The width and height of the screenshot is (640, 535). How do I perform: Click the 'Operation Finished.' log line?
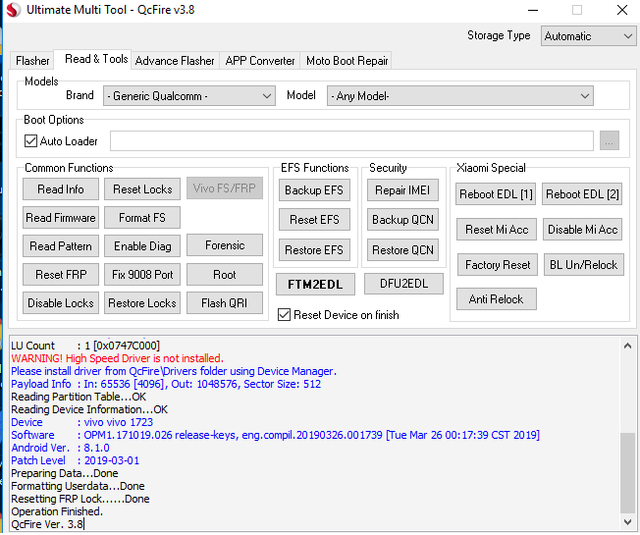(57, 512)
